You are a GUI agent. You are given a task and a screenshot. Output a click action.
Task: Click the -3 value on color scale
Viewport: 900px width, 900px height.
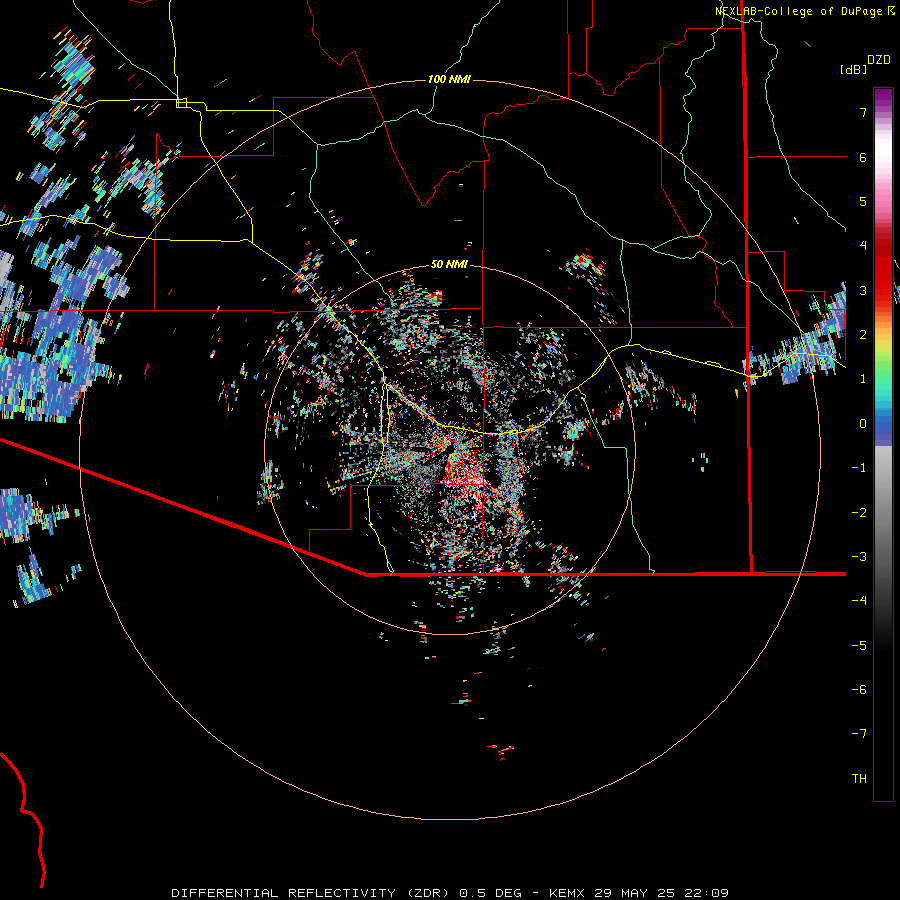[x=859, y=557]
